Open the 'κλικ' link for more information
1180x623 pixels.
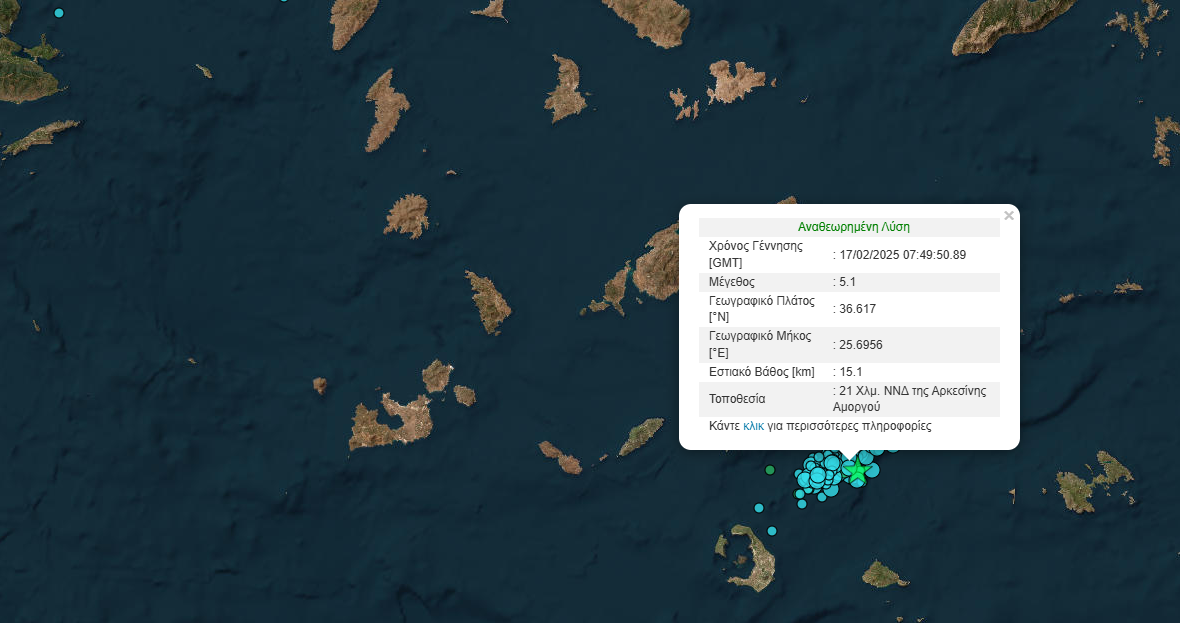[x=753, y=425]
